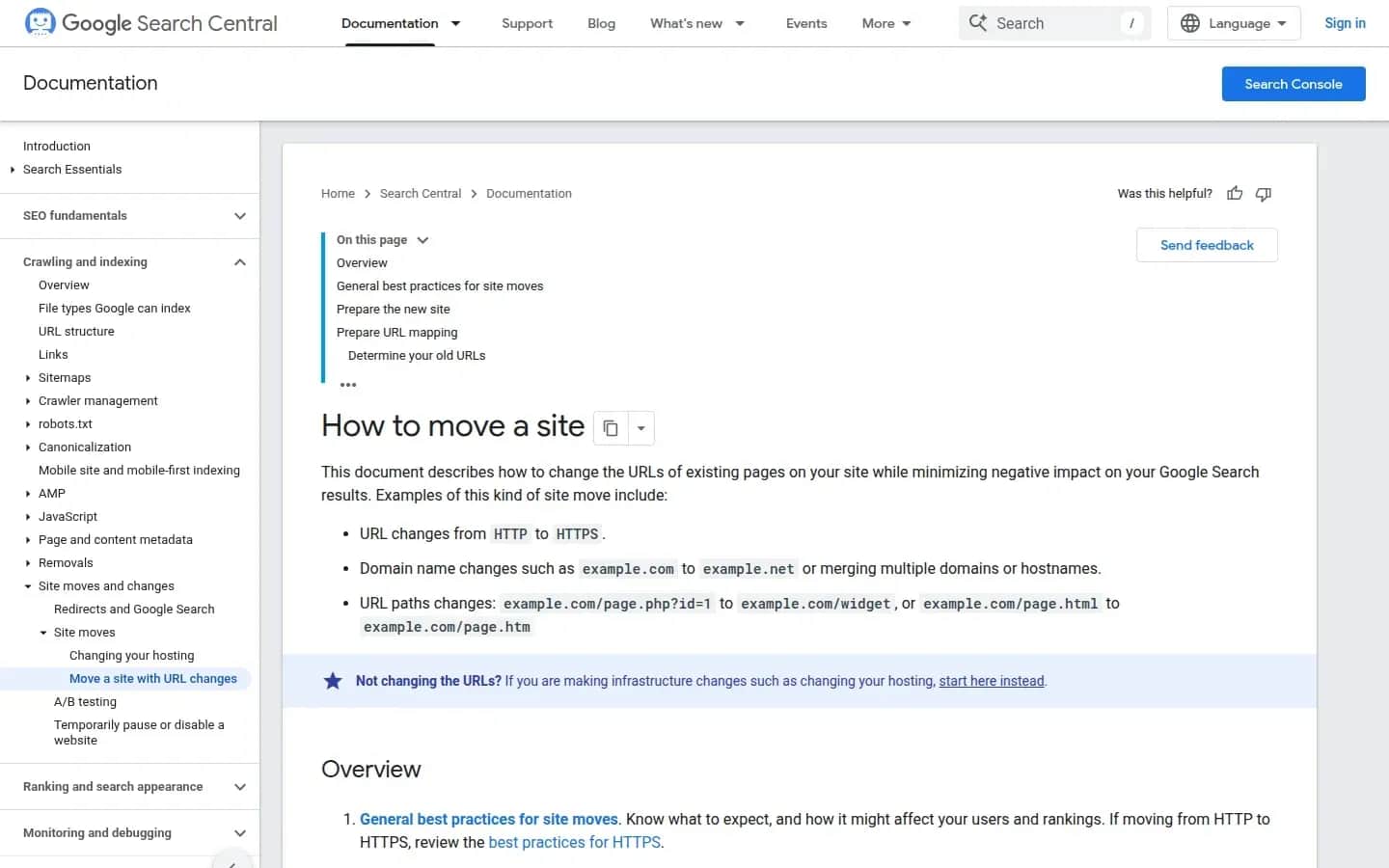Expand Monitoring and debugging section
Viewport: 1389px width, 868px height.
point(240,833)
